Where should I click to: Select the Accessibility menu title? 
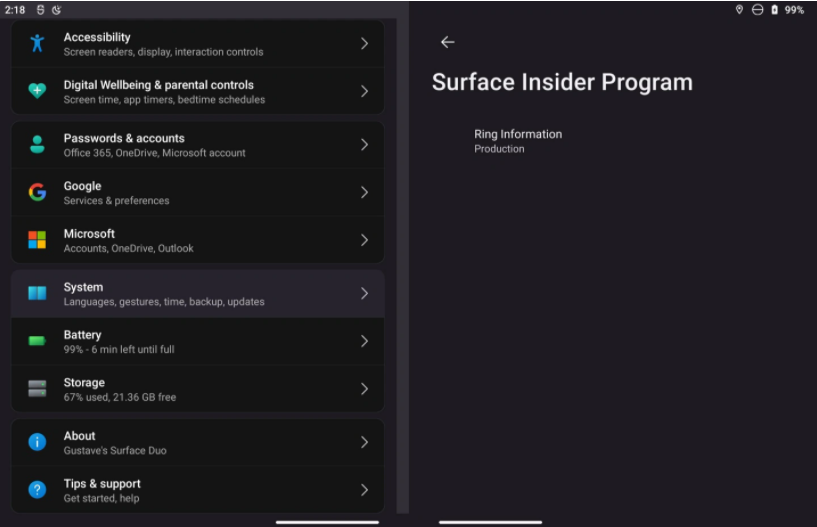pos(97,37)
